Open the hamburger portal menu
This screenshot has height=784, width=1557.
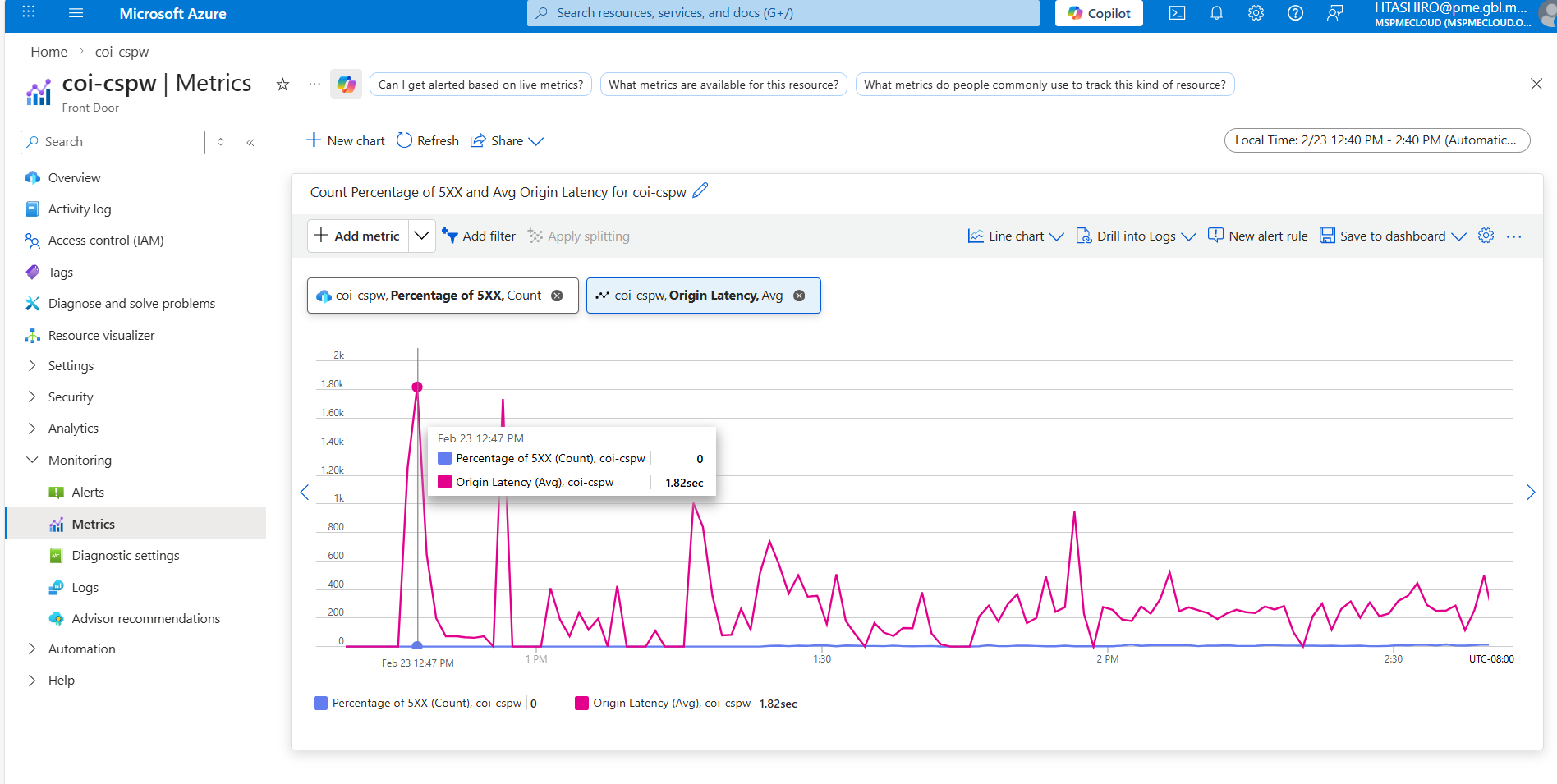76,13
